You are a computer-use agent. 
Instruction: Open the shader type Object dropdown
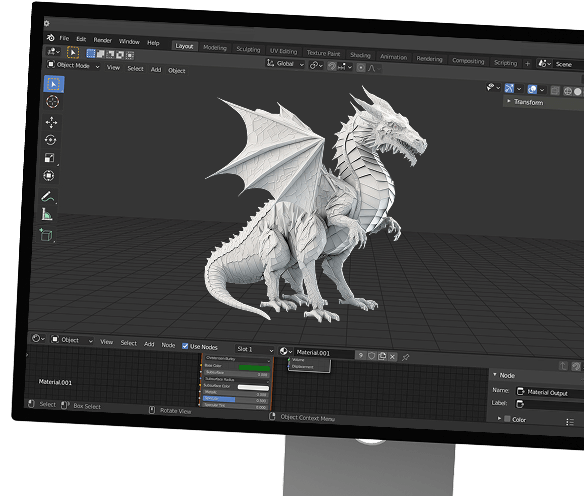(x=72, y=340)
